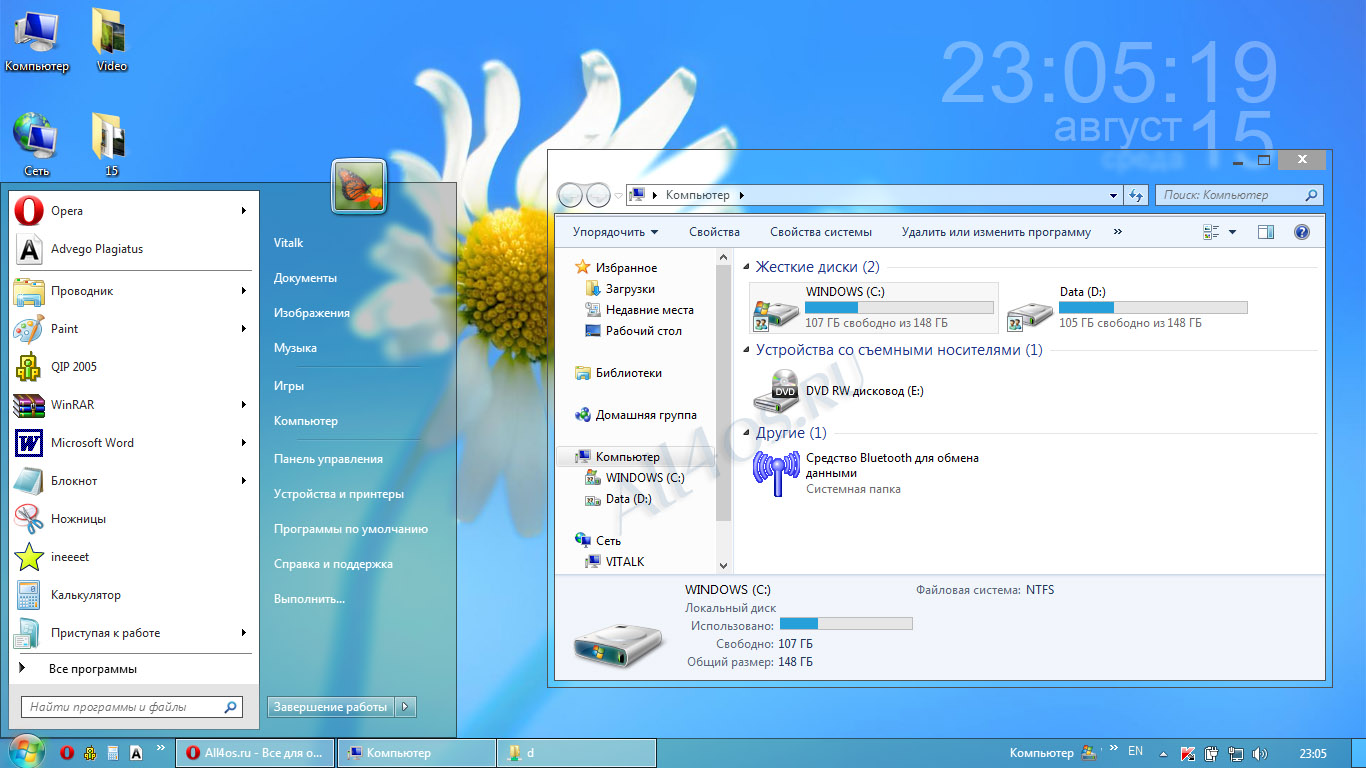Image resolution: width=1366 pixels, height=768 pixels.
Task: Launch Ножницы snipping tool
Action: pos(134,519)
